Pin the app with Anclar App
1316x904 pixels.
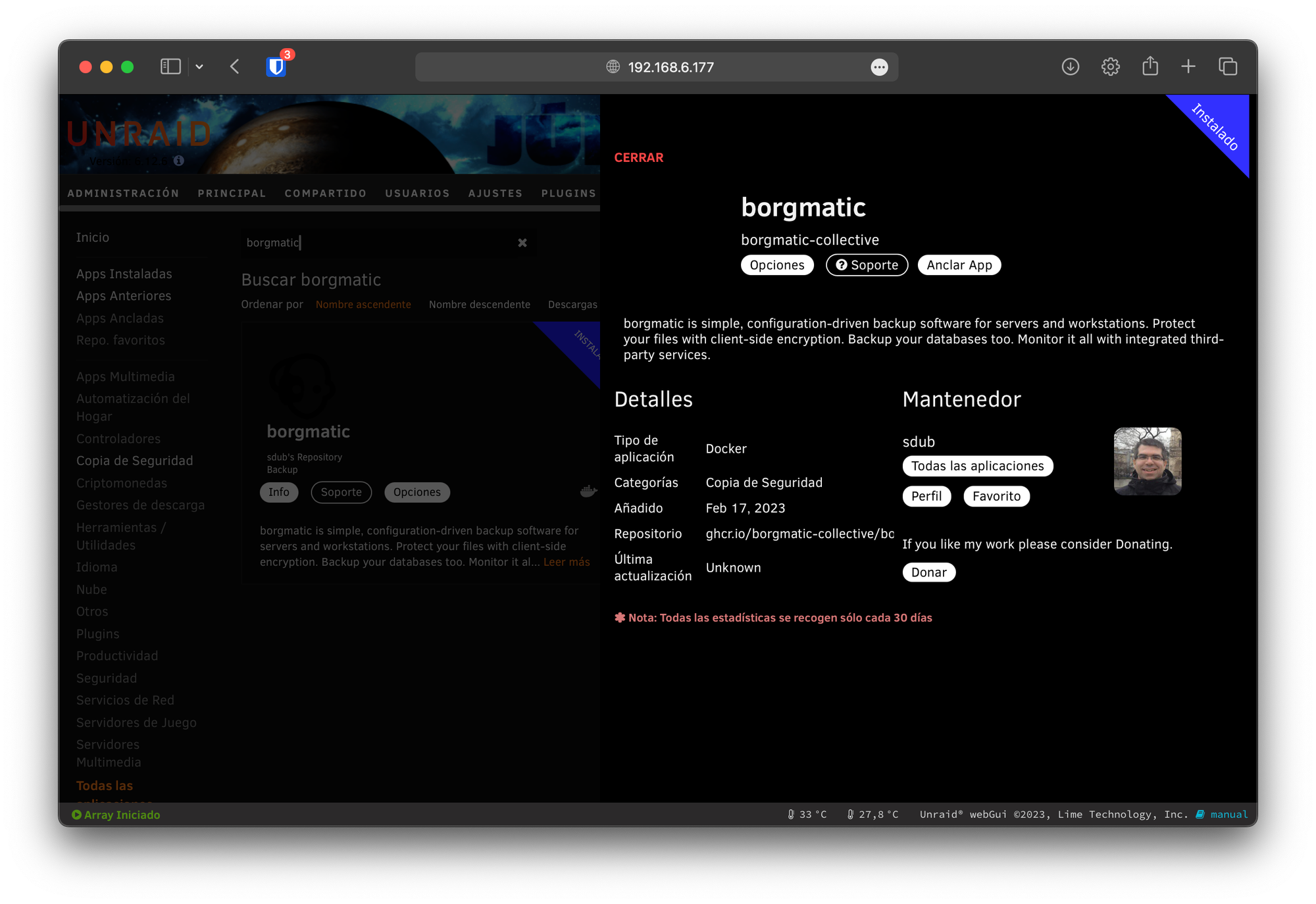(x=959, y=265)
